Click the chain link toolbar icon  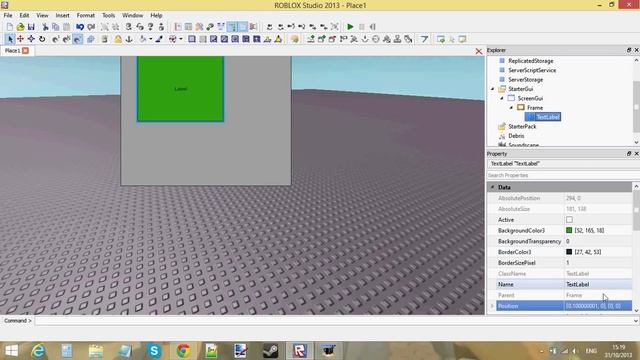pyautogui.click(x=210, y=27)
